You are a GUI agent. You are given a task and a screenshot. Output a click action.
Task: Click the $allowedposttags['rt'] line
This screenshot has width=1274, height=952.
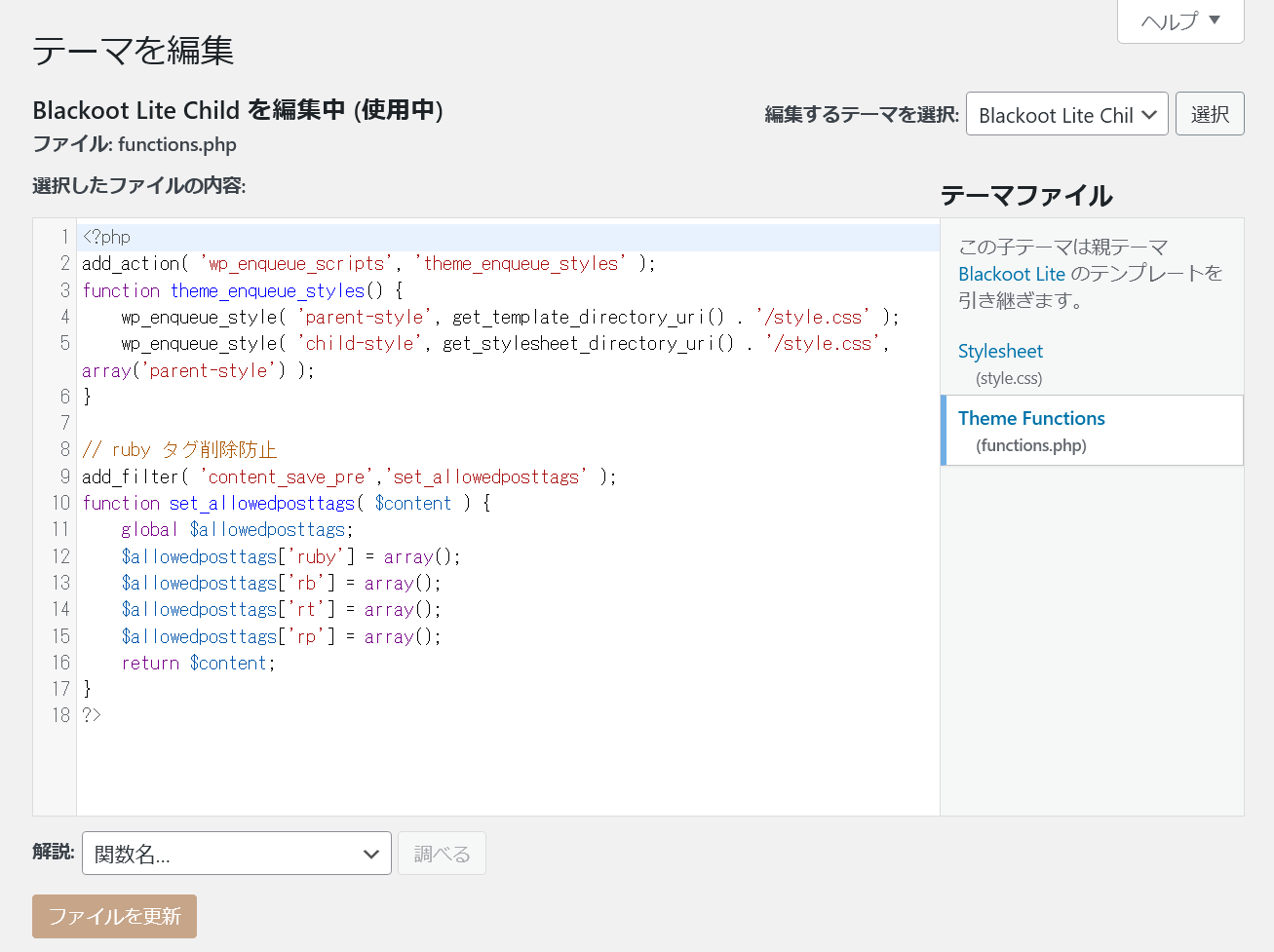pos(281,609)
